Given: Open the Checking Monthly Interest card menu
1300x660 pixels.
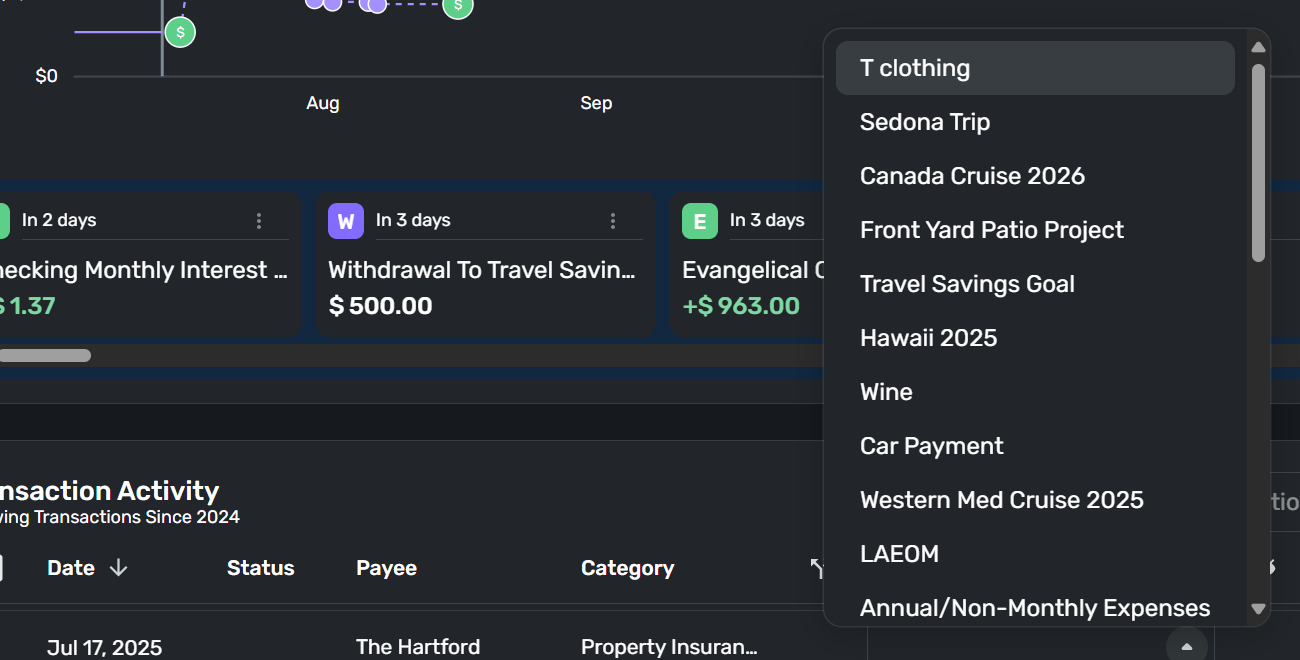Looking at the screenshot, I should point(259,221).
